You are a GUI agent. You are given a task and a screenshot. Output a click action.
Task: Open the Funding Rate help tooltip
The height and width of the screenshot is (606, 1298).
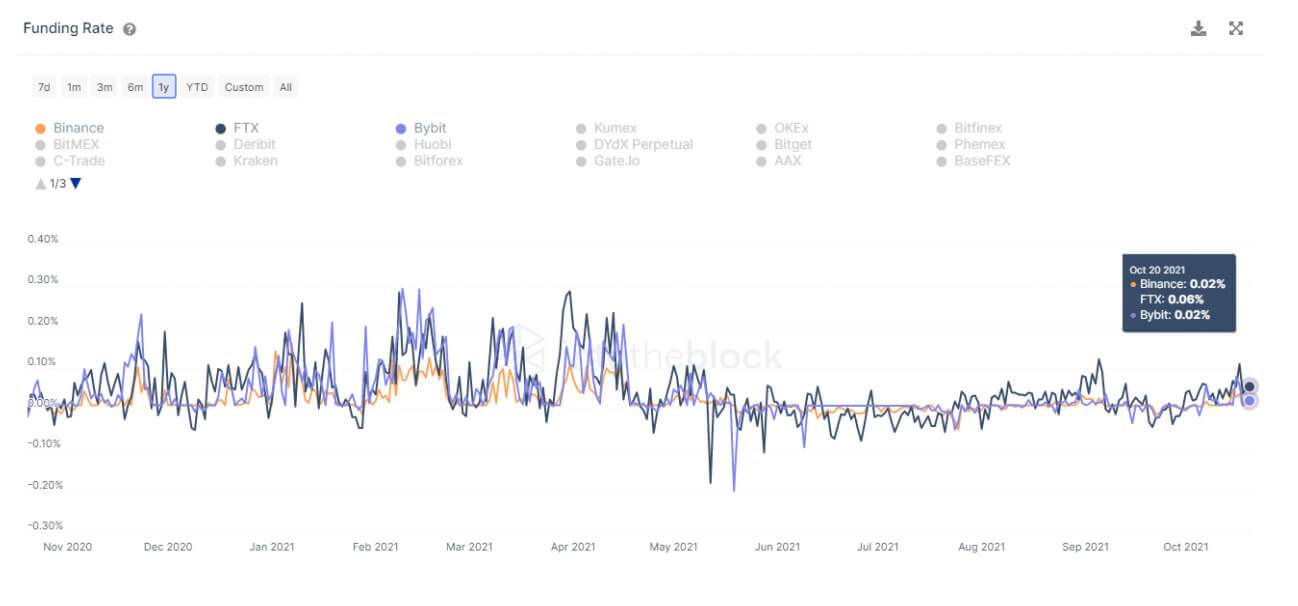pos(128,28)
